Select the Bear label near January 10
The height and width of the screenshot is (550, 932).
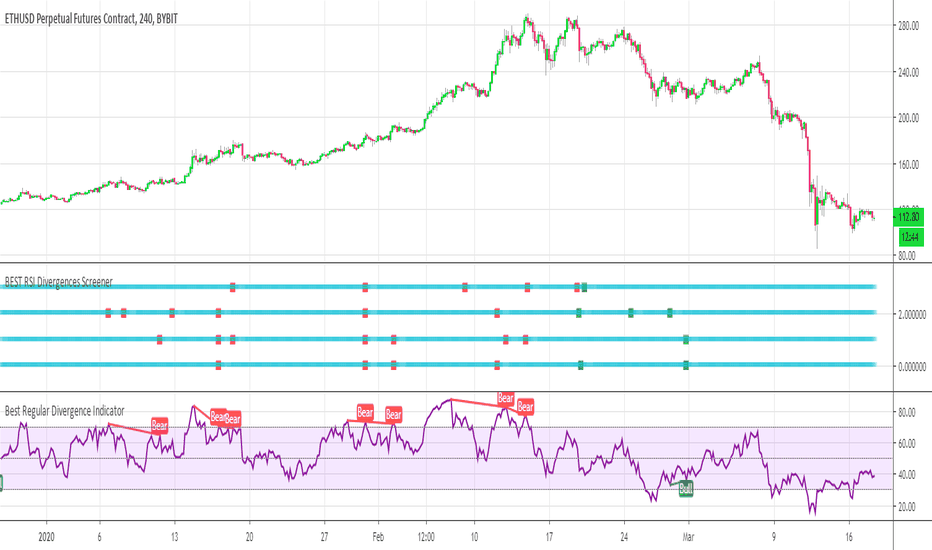(x=159, y=425)
